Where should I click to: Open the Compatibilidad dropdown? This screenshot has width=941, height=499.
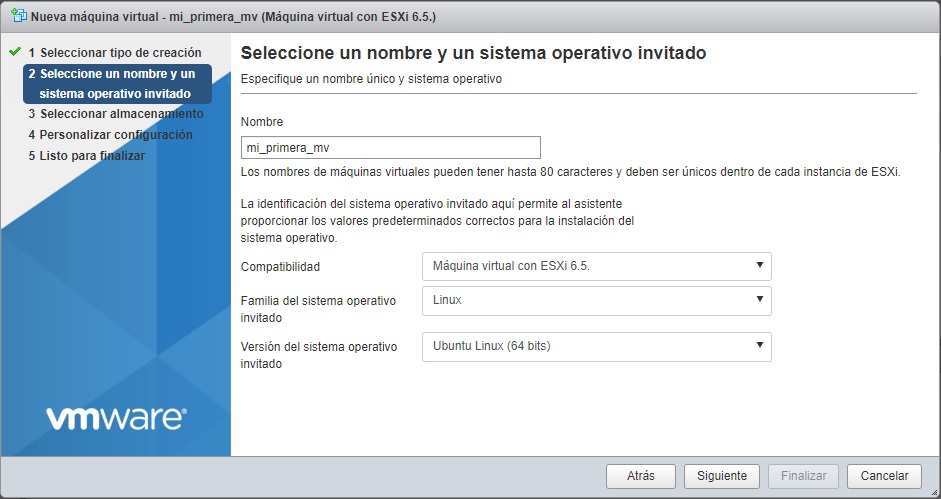597,266
